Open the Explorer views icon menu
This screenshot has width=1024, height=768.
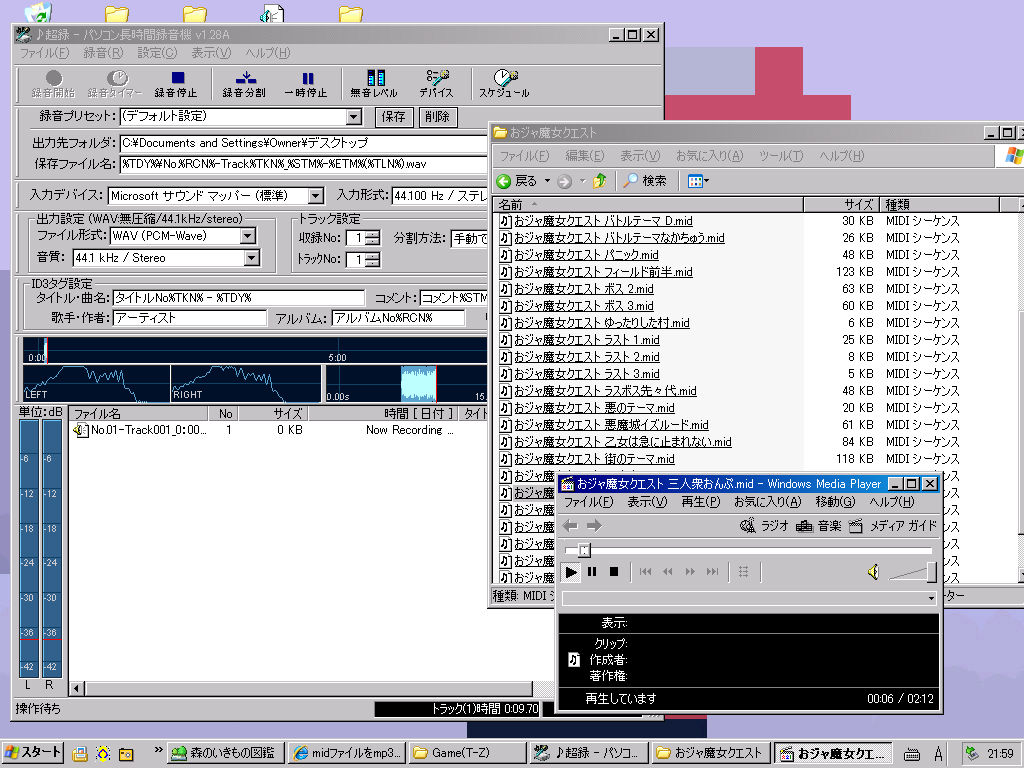(x=698, y=181)
